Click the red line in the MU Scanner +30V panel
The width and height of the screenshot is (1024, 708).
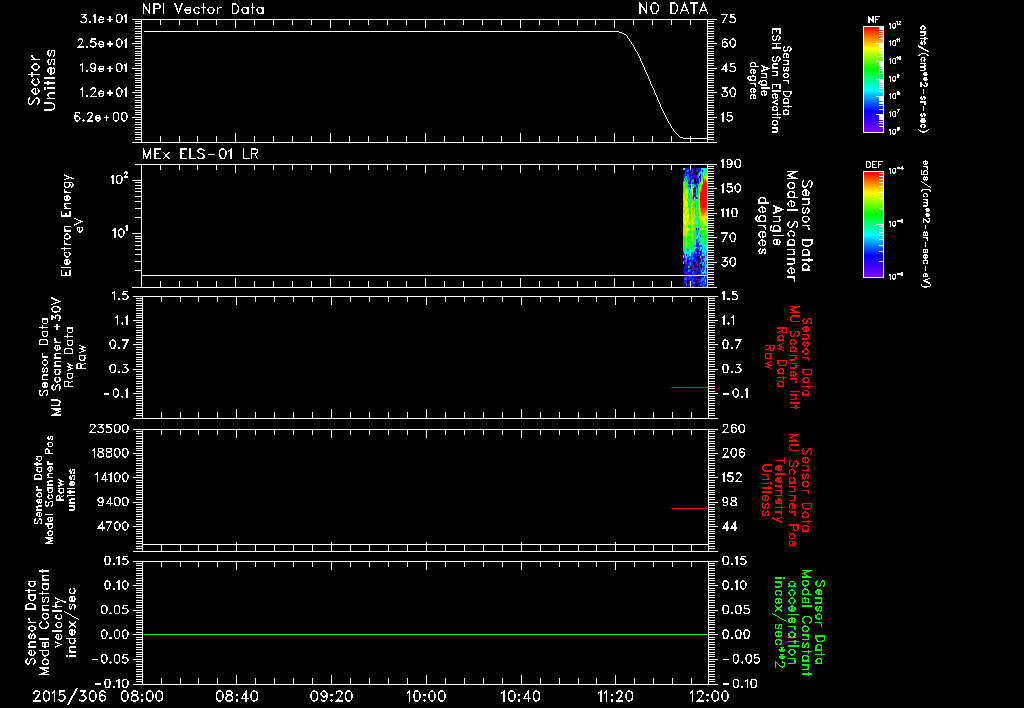[x=689, y=387]
